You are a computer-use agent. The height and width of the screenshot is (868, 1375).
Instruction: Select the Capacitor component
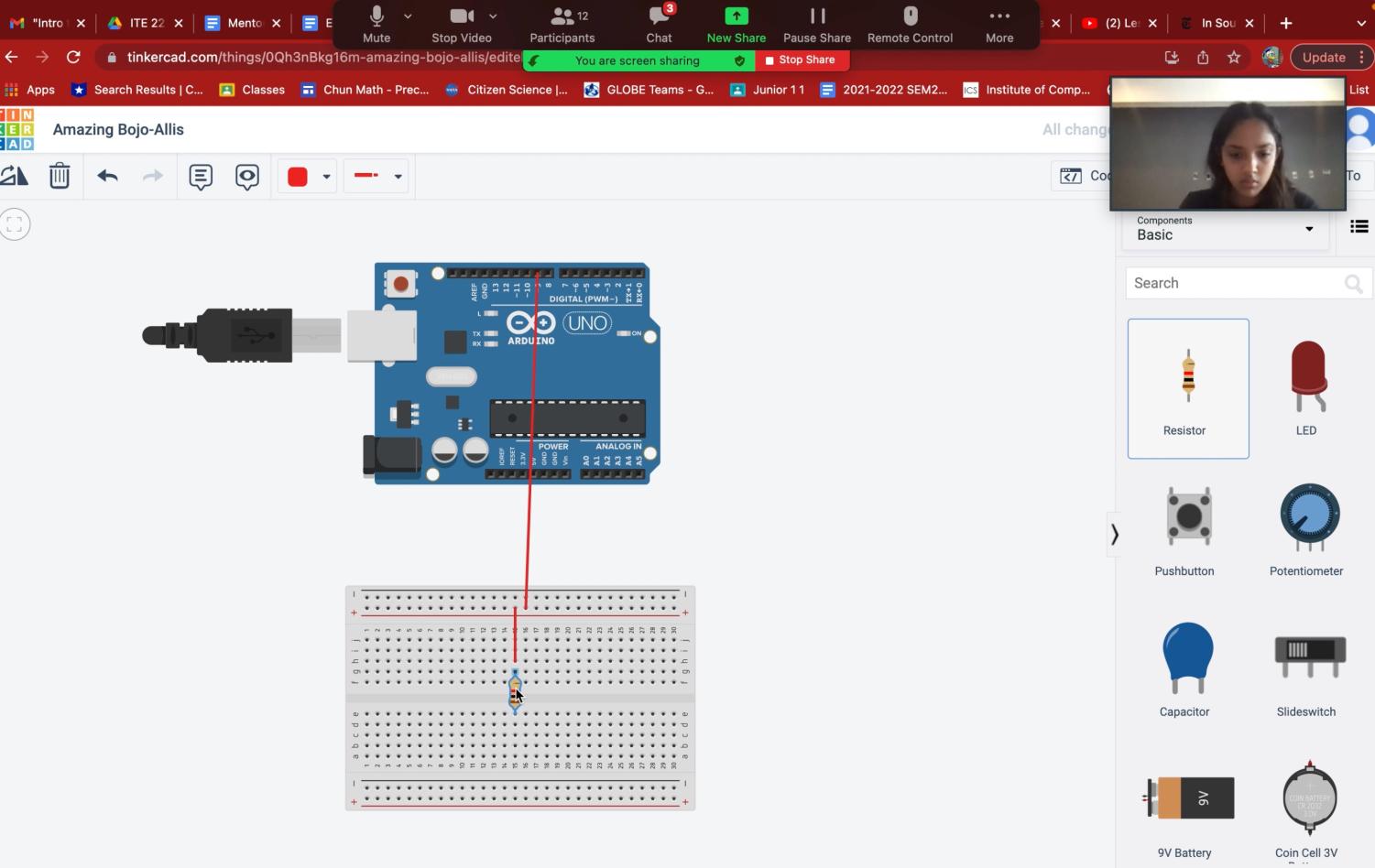(1184, 670)
